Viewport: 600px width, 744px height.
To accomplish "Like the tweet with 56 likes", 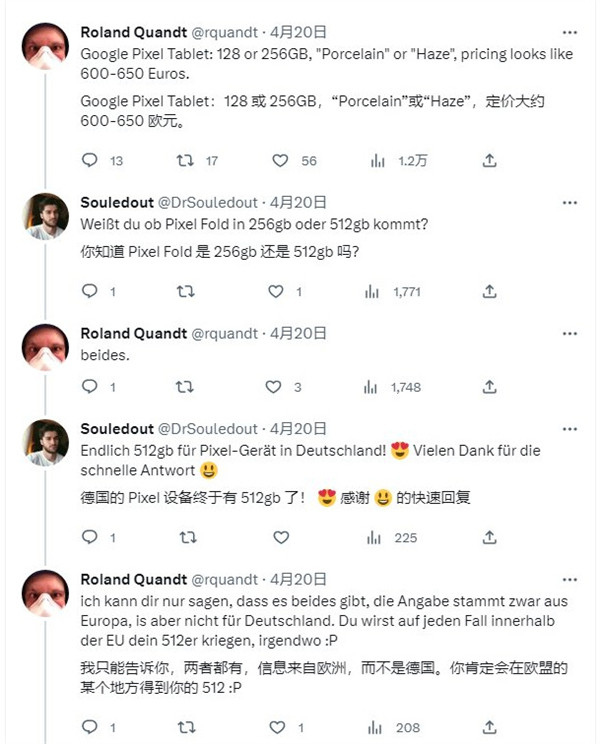I will point(280,160).
